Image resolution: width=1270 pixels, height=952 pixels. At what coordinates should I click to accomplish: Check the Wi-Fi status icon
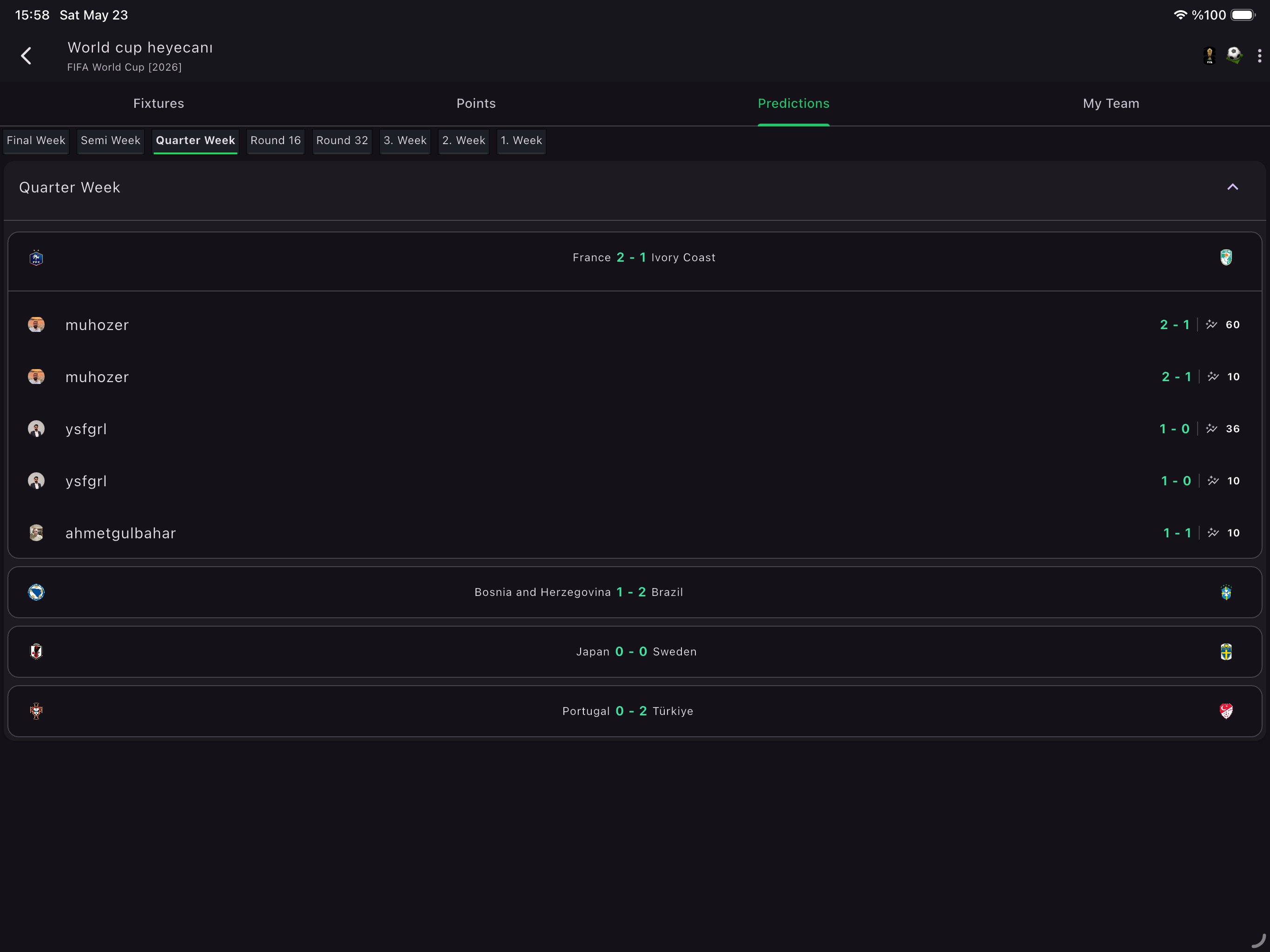(1180, 15)
